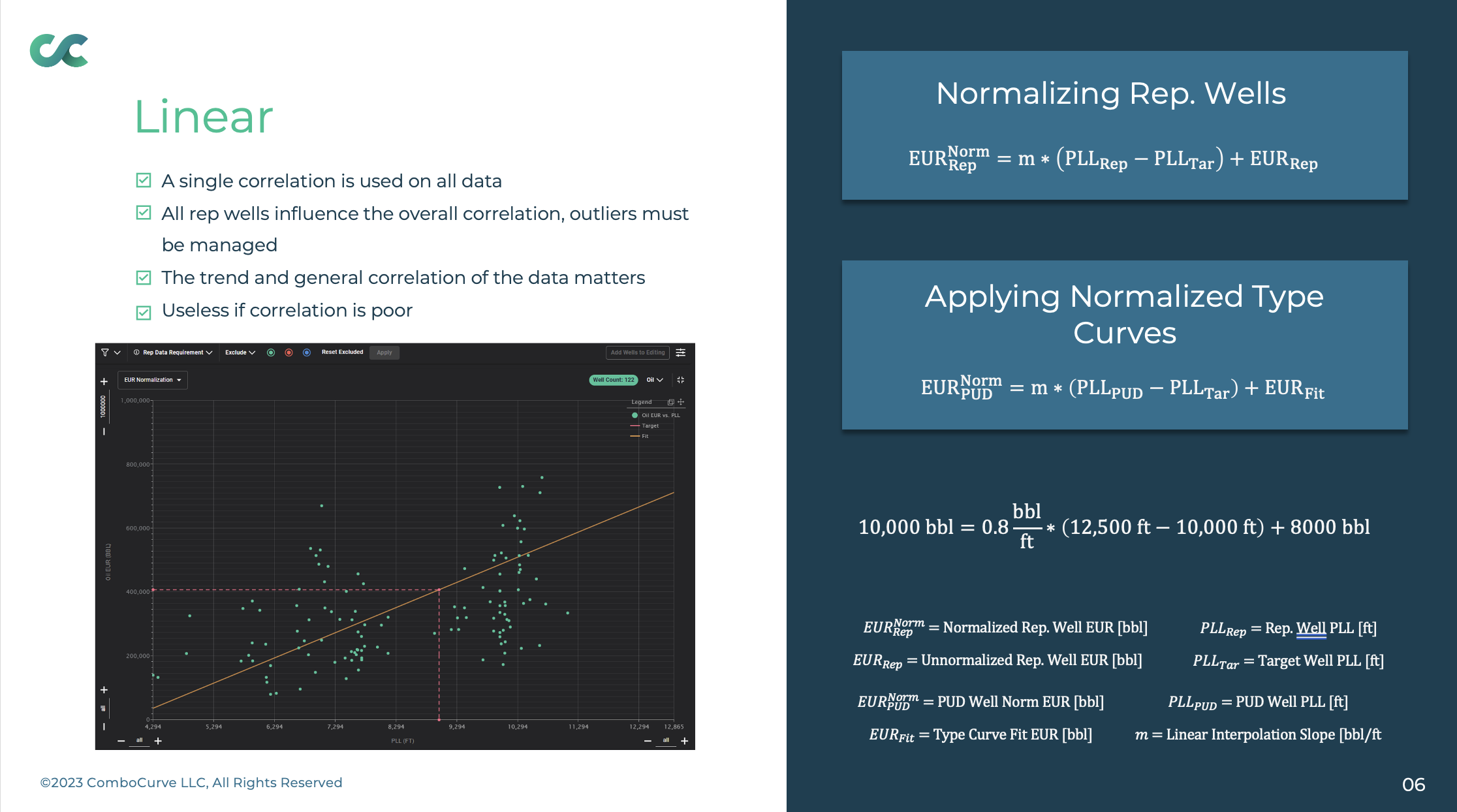
Task: Click Reset Excluded
Action: pos(342,352)
